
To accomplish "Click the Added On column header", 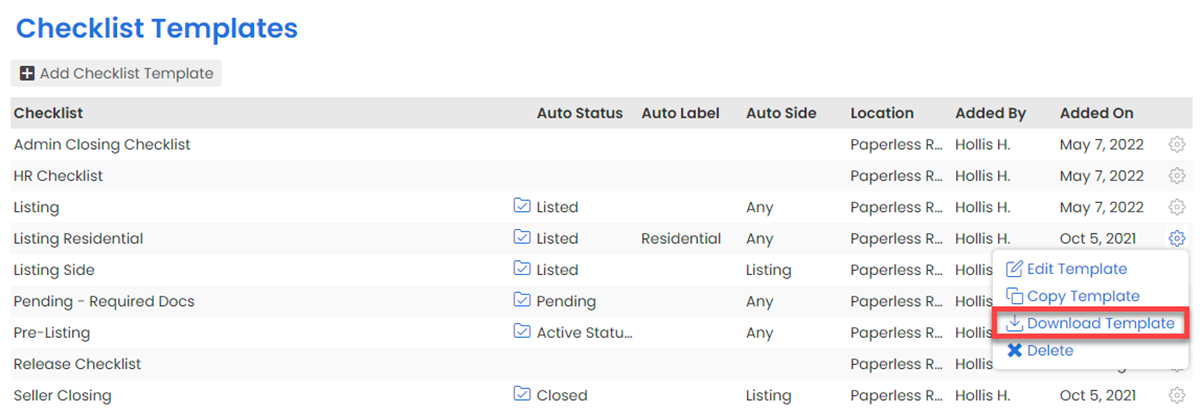I will (1097, 113).
